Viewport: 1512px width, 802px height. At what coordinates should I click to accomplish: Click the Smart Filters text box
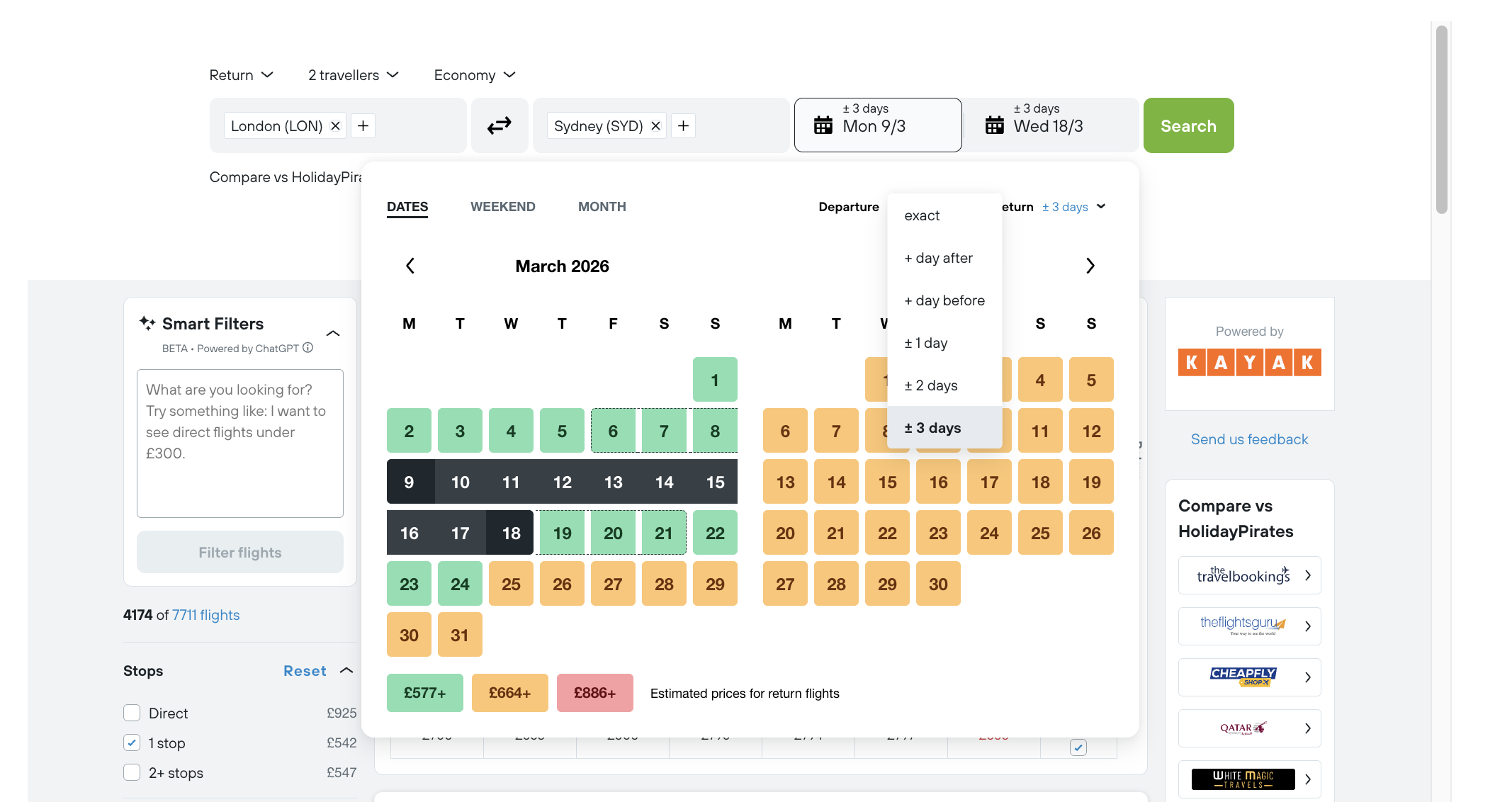(239, 443)
